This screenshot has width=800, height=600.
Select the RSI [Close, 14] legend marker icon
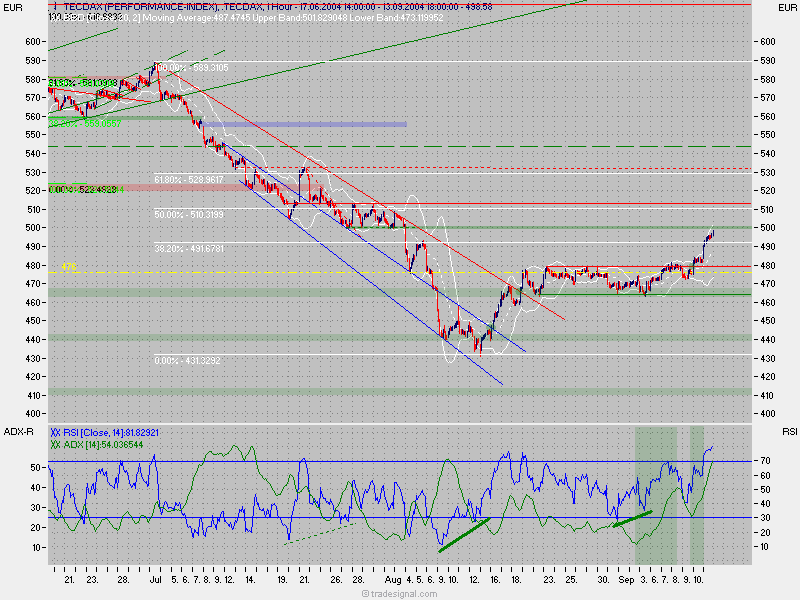[x=58, y=431]
